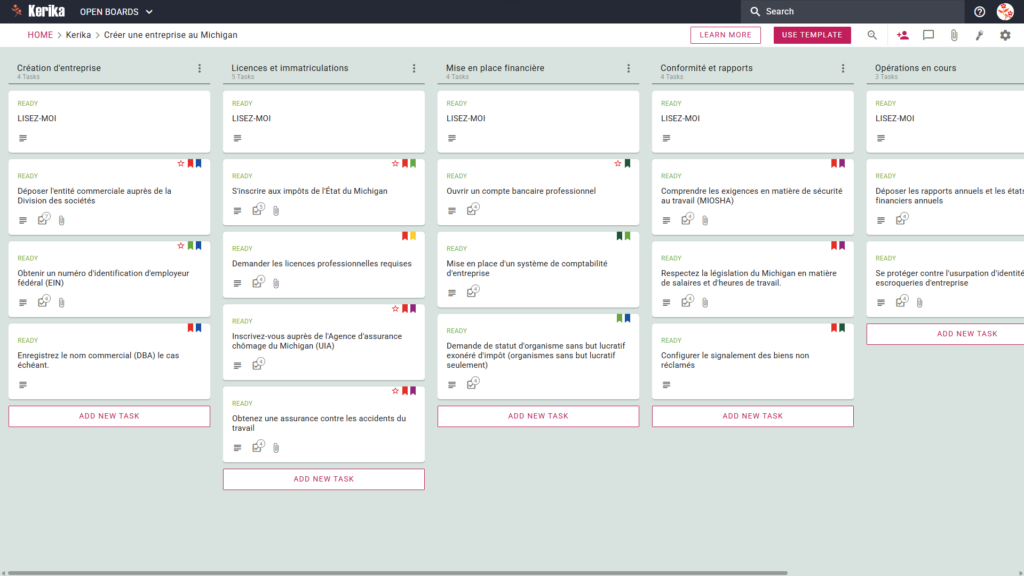The width and height of the screenshot is (1024, 576).
Task: Click the add team member icon
Action: pos(903,35)
